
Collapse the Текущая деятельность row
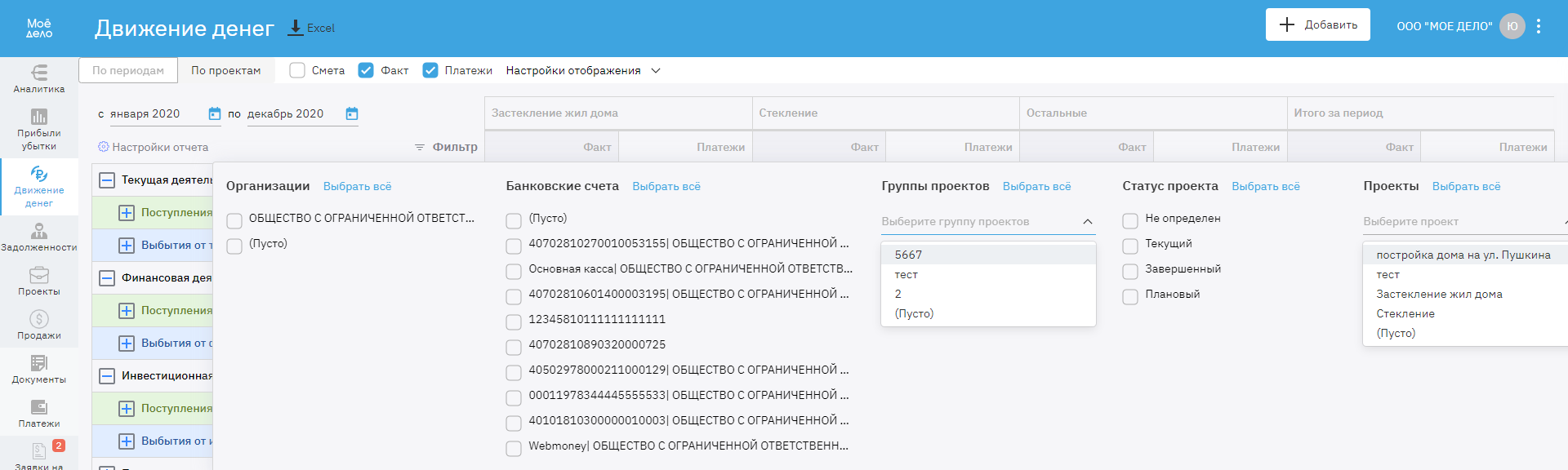click(107, 180)
